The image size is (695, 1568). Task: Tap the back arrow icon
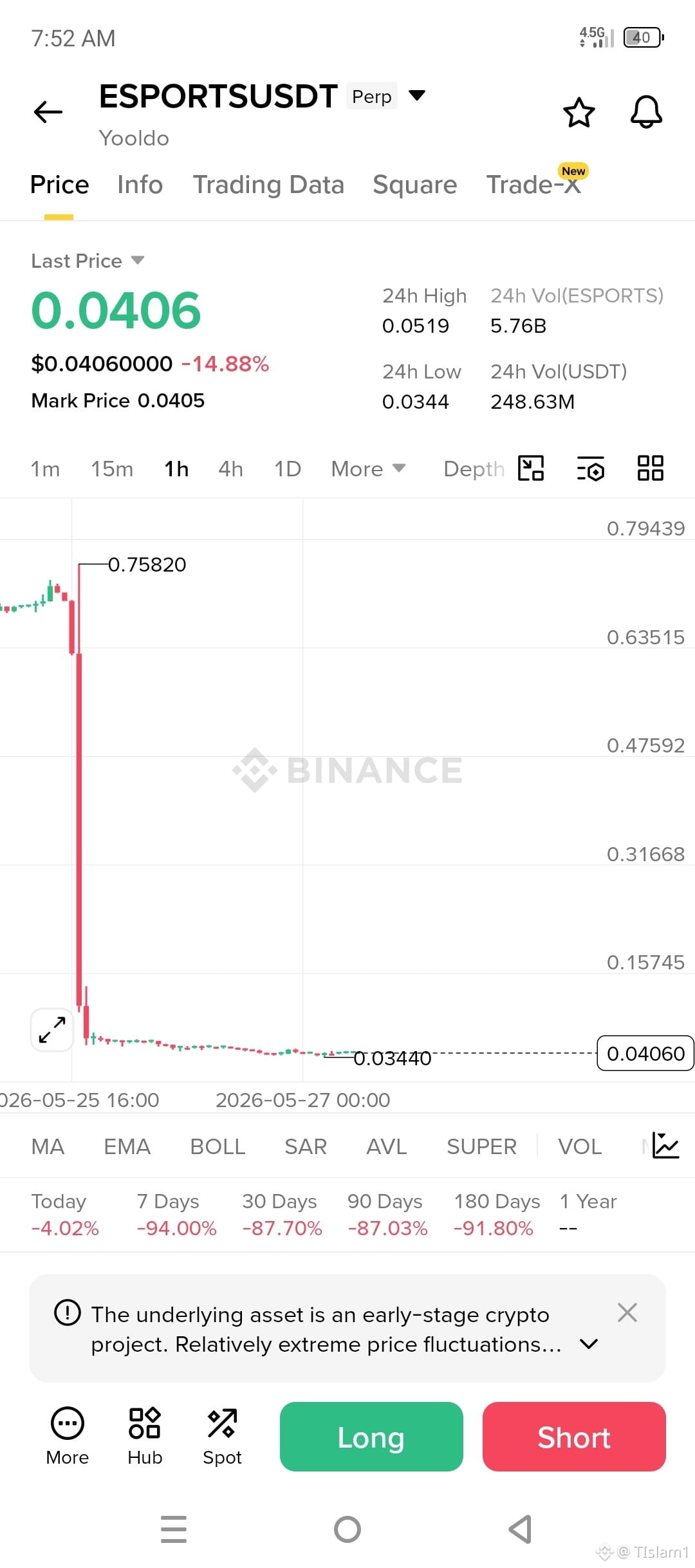coord(48,112)
